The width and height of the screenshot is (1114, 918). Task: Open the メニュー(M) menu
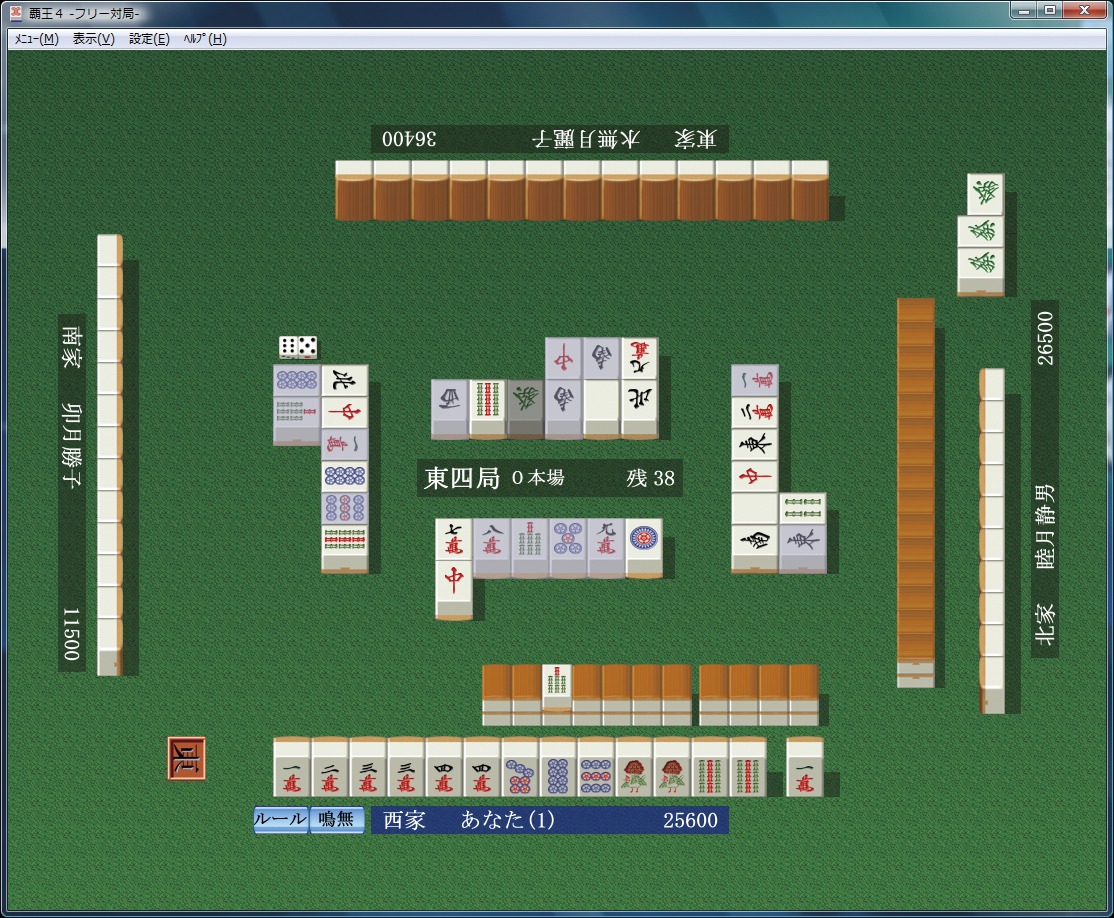36,39
